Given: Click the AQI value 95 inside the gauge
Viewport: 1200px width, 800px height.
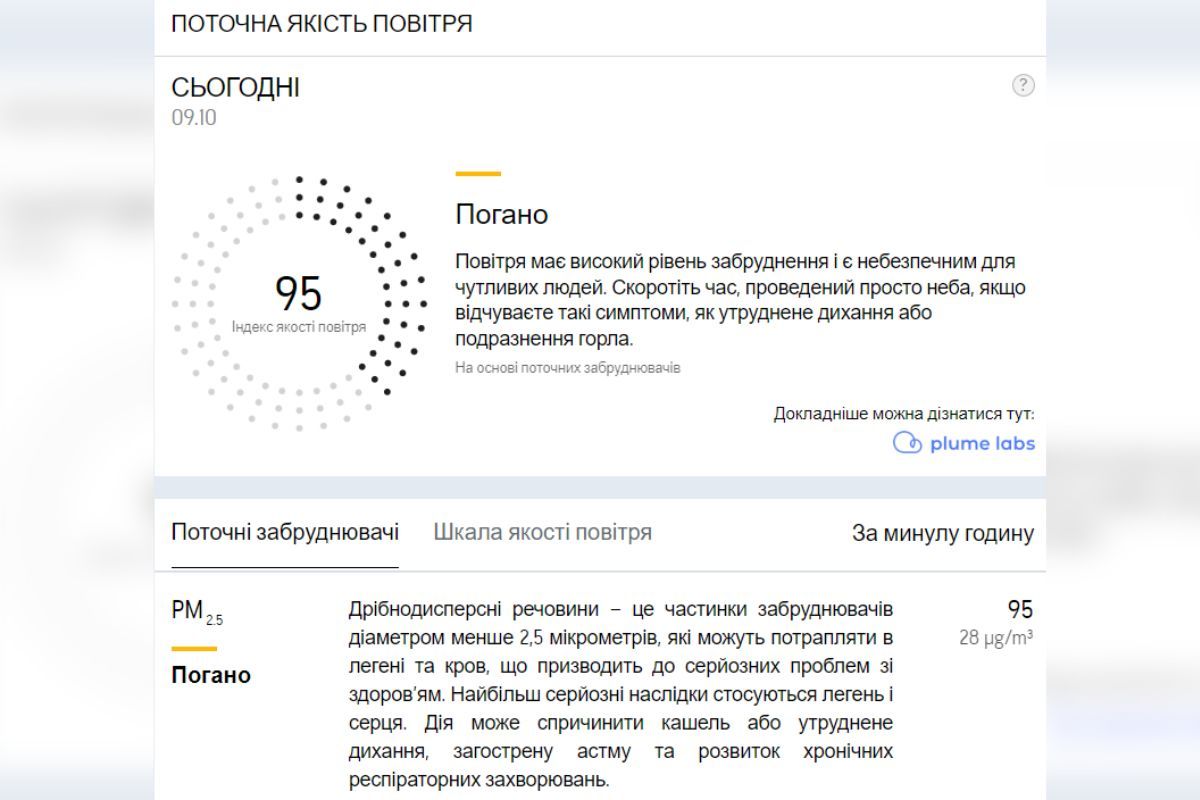Looking at the screenshot, I should (297, 293).
